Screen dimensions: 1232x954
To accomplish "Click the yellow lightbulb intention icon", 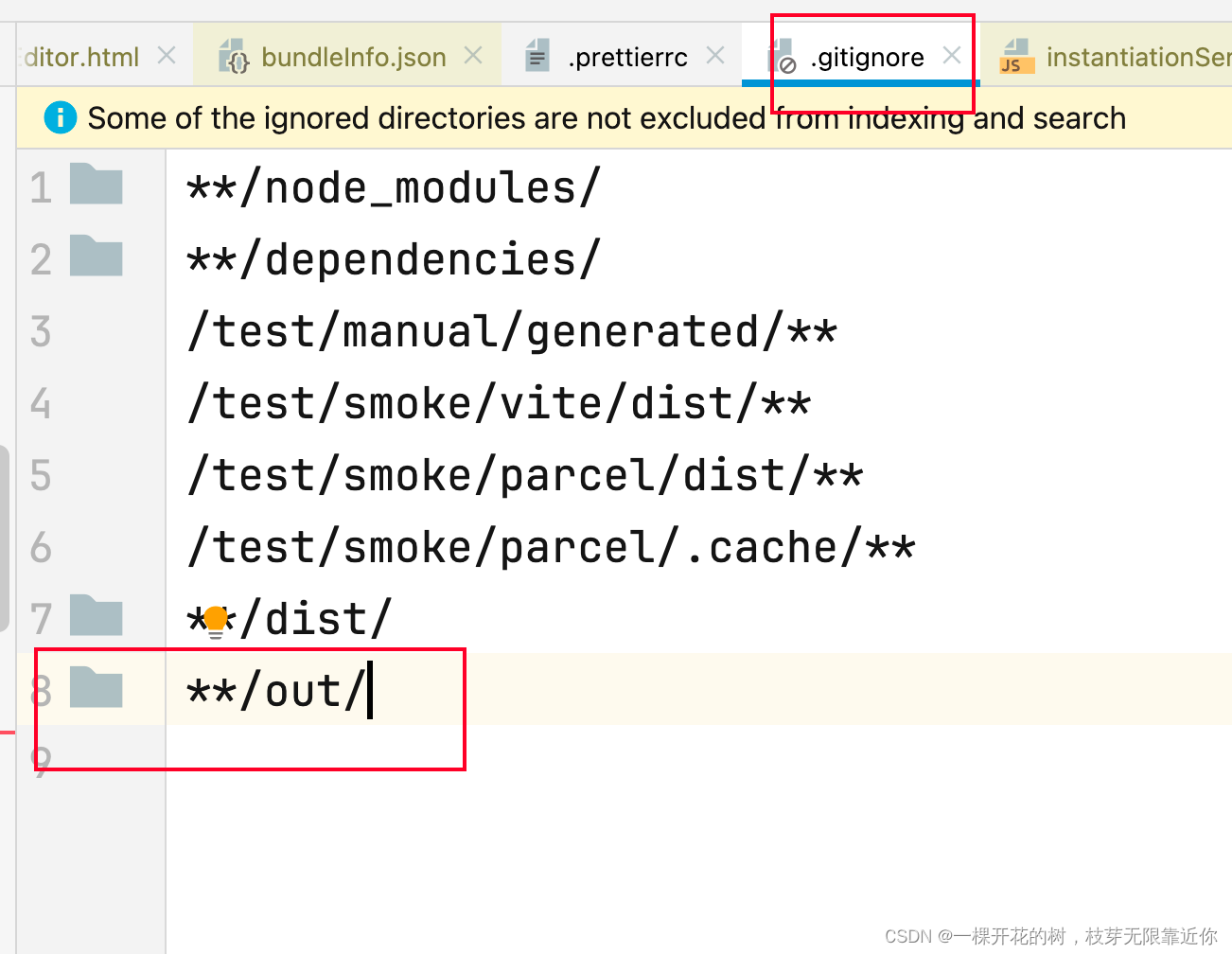I will 216,623.
